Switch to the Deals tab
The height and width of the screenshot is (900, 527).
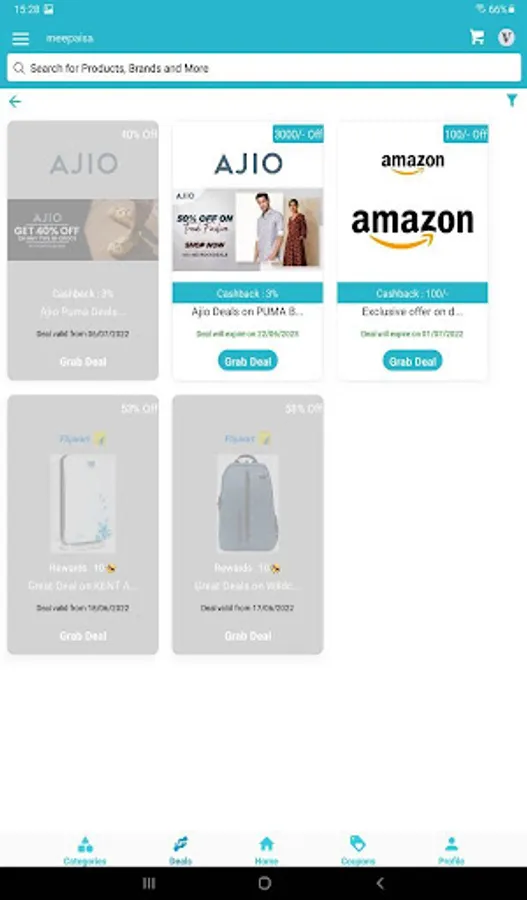(180, 851)
